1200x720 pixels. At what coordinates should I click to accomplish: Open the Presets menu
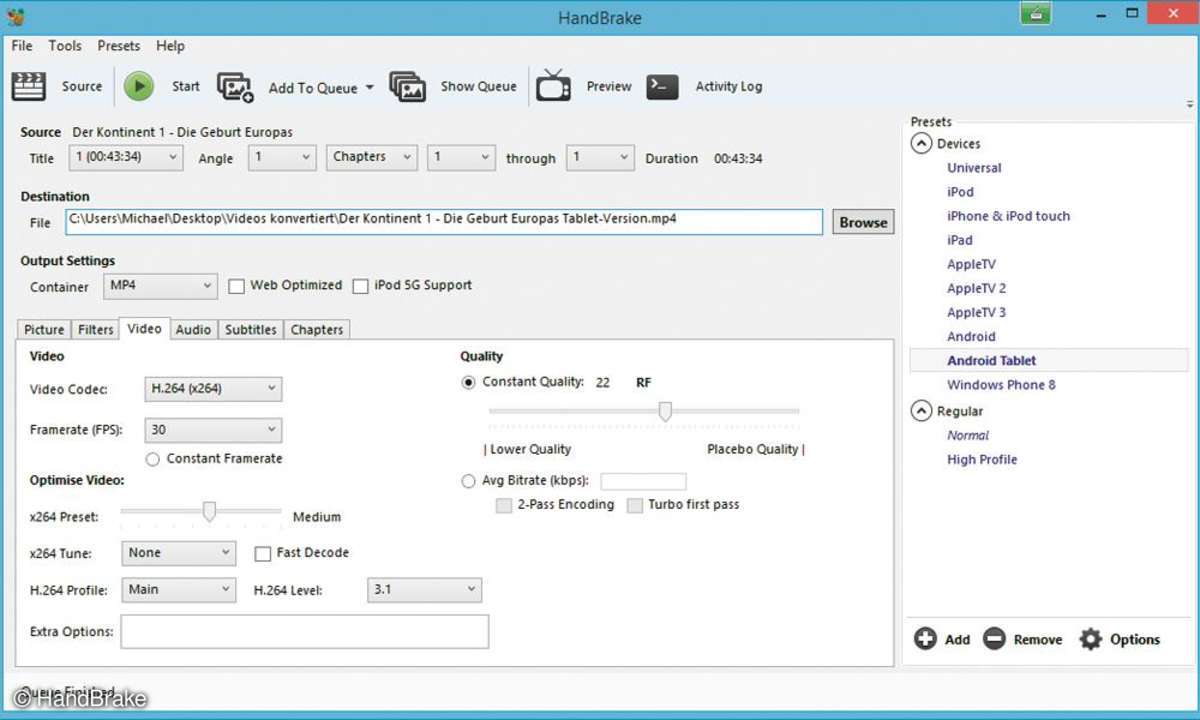(x=118, y=46)
